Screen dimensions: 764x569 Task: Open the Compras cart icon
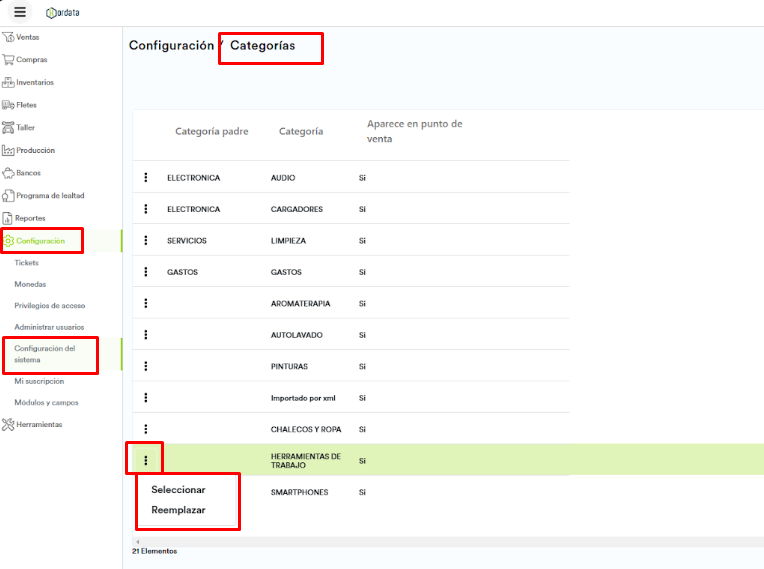[8, 60]
